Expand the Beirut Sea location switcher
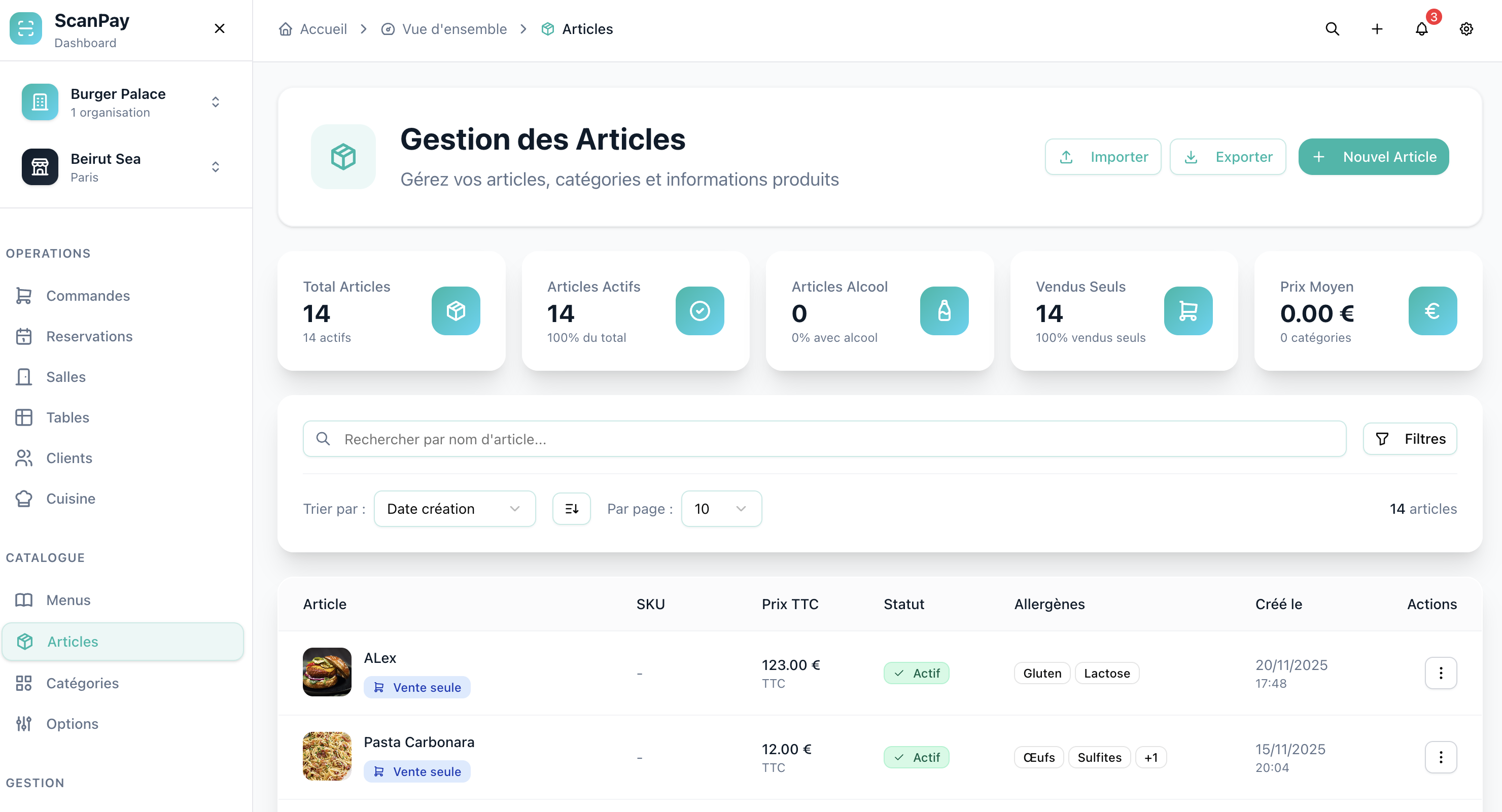 [215, 167]
